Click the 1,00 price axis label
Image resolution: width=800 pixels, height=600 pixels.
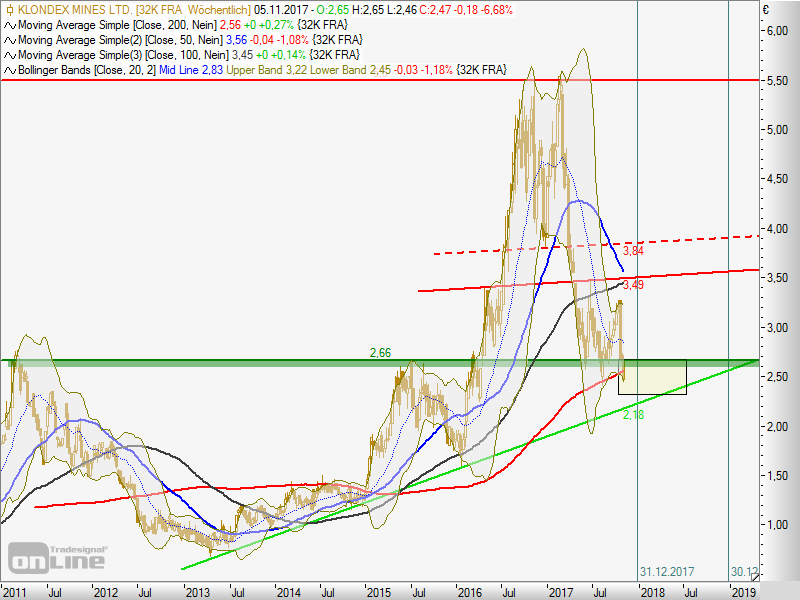tap(777, 524)
